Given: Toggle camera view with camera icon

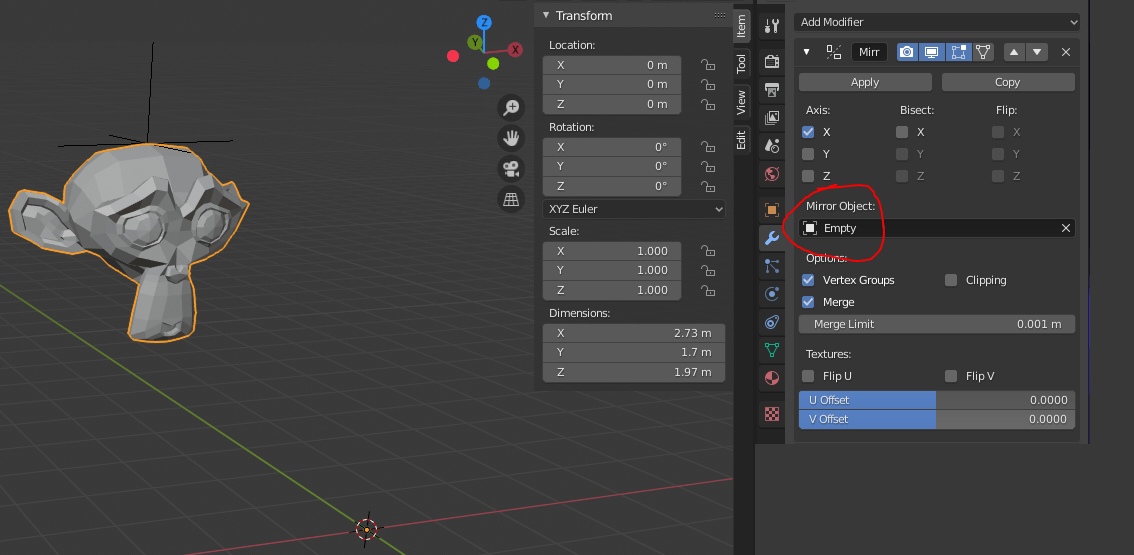Looking at the screenshot, I should coord(511,169).
